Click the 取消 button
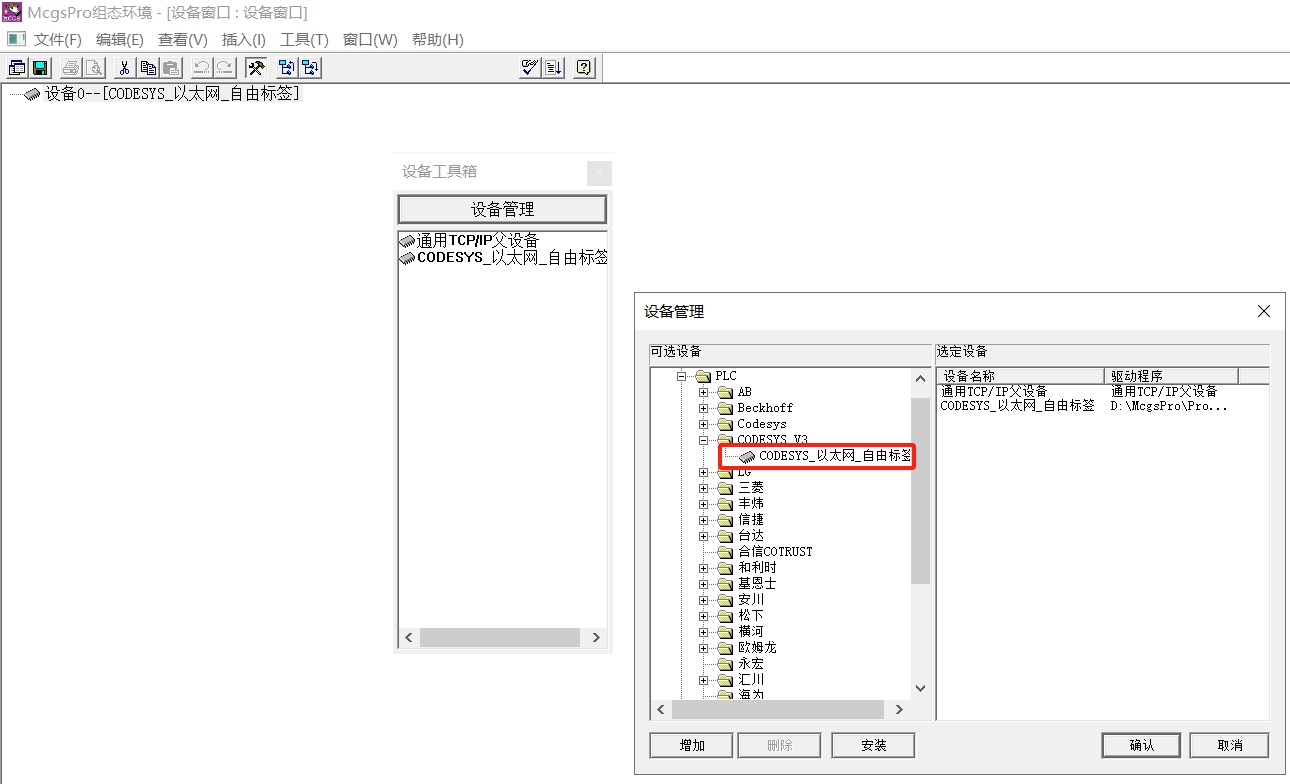Image resolution: width=1290 pixels, height=784 pixels. pos(1230,745)
